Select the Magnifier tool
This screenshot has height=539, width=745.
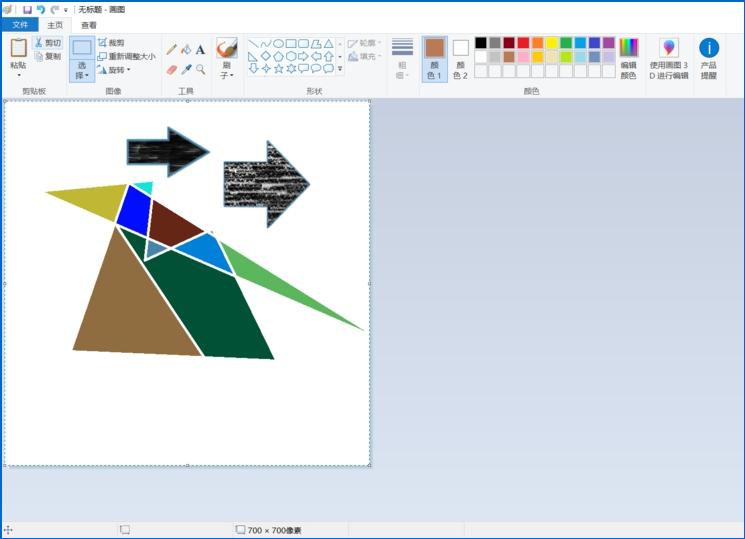201,70
